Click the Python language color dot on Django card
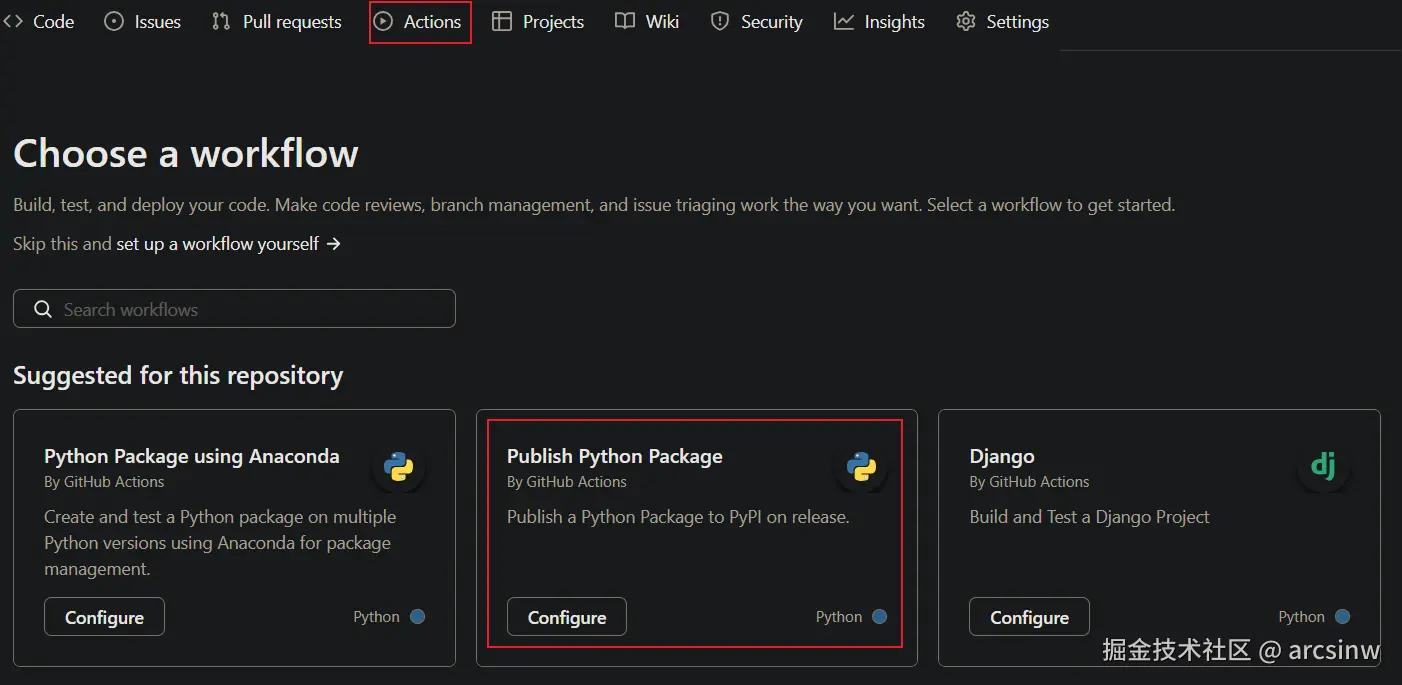 (x=1342, y=616)
